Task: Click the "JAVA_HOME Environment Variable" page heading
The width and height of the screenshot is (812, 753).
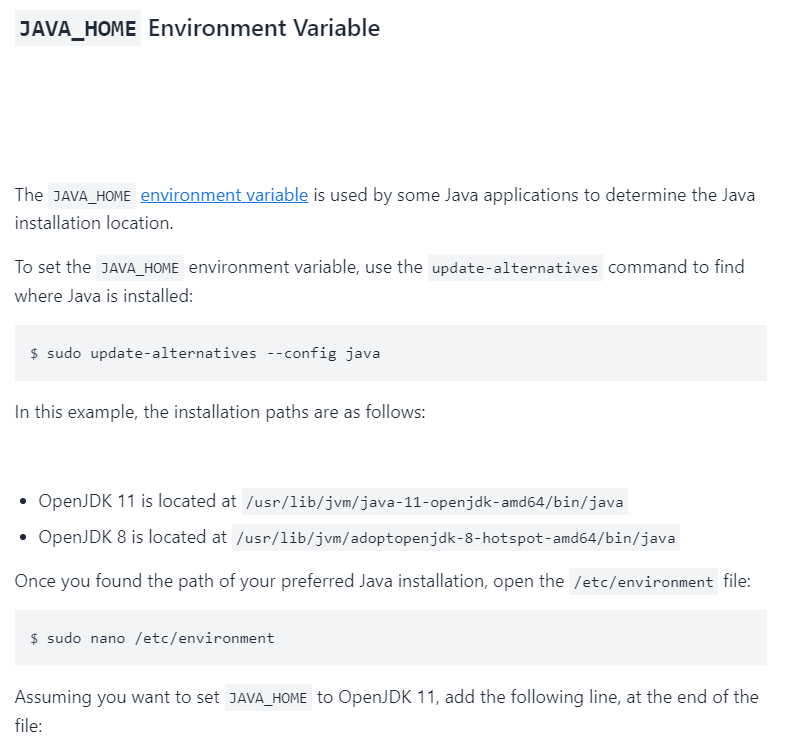Action: (x=263, y=28)
